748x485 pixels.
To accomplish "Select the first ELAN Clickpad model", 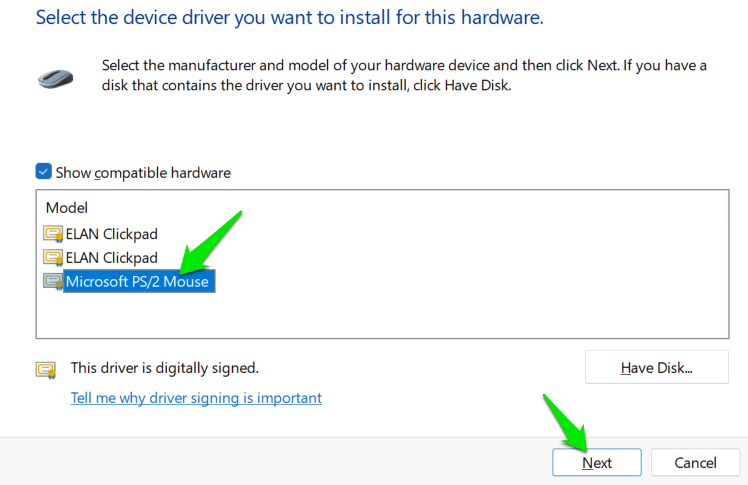I will pyautogui.click(x=111, y=234).
